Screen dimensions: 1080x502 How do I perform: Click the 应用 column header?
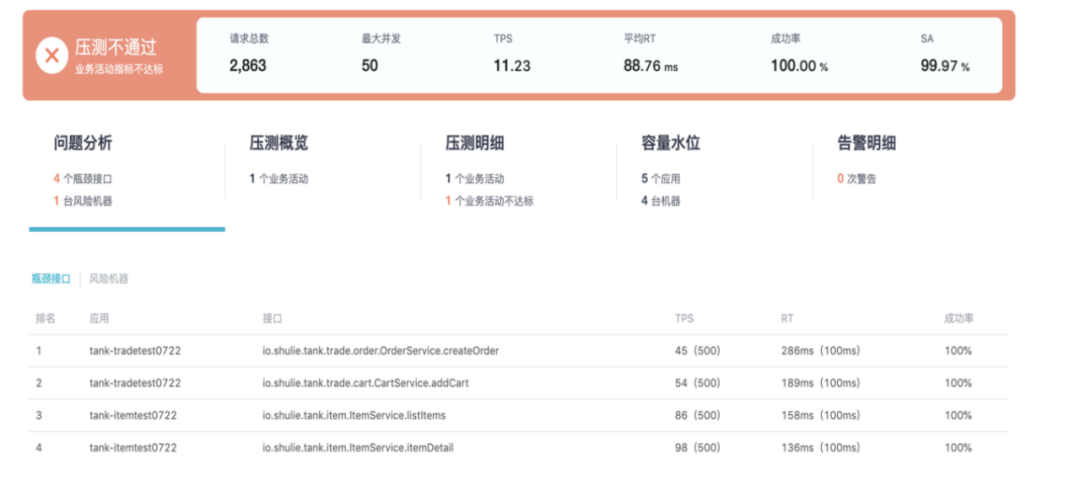point(99,319)
